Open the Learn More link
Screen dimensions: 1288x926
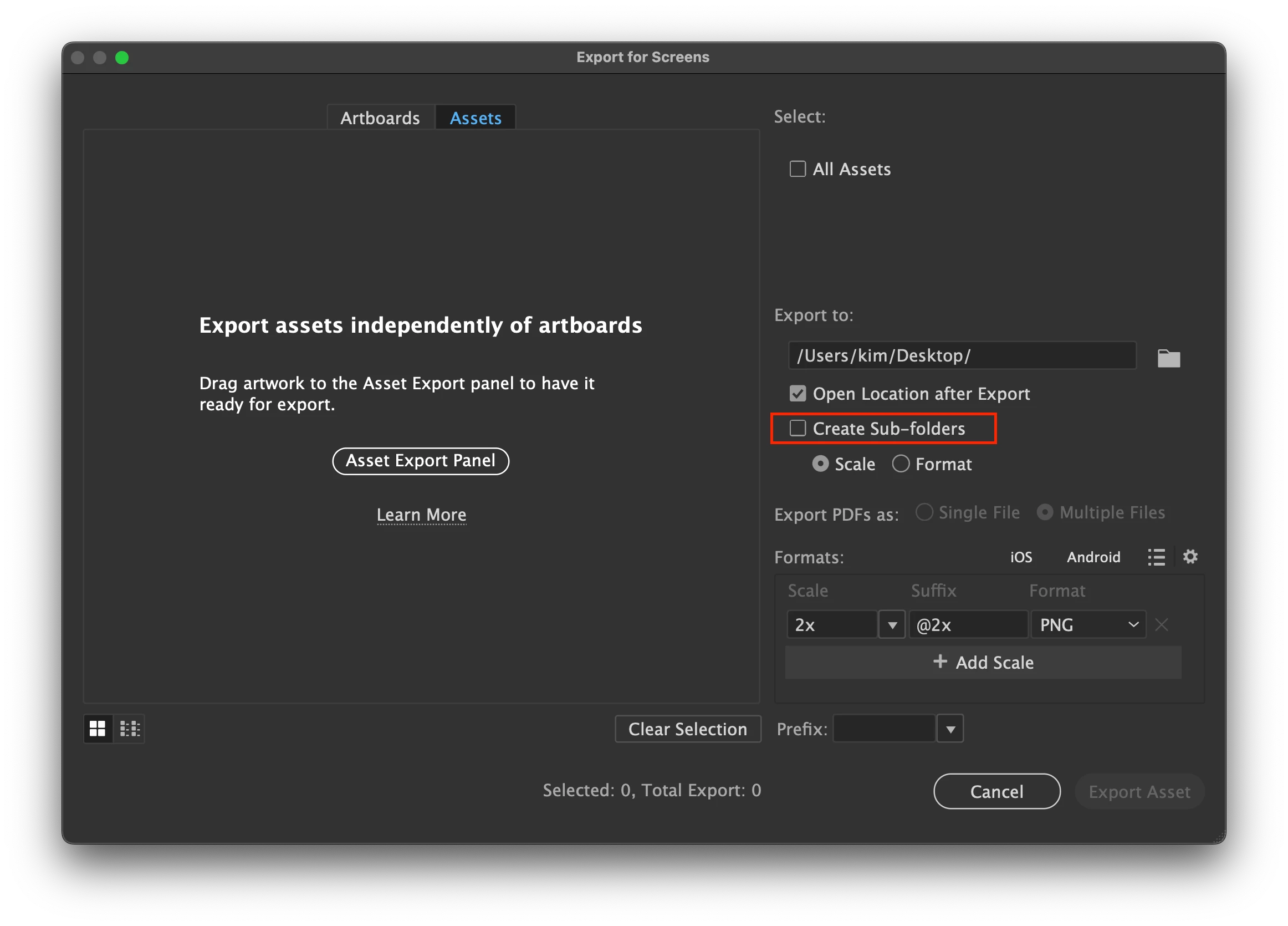(421, 515)
